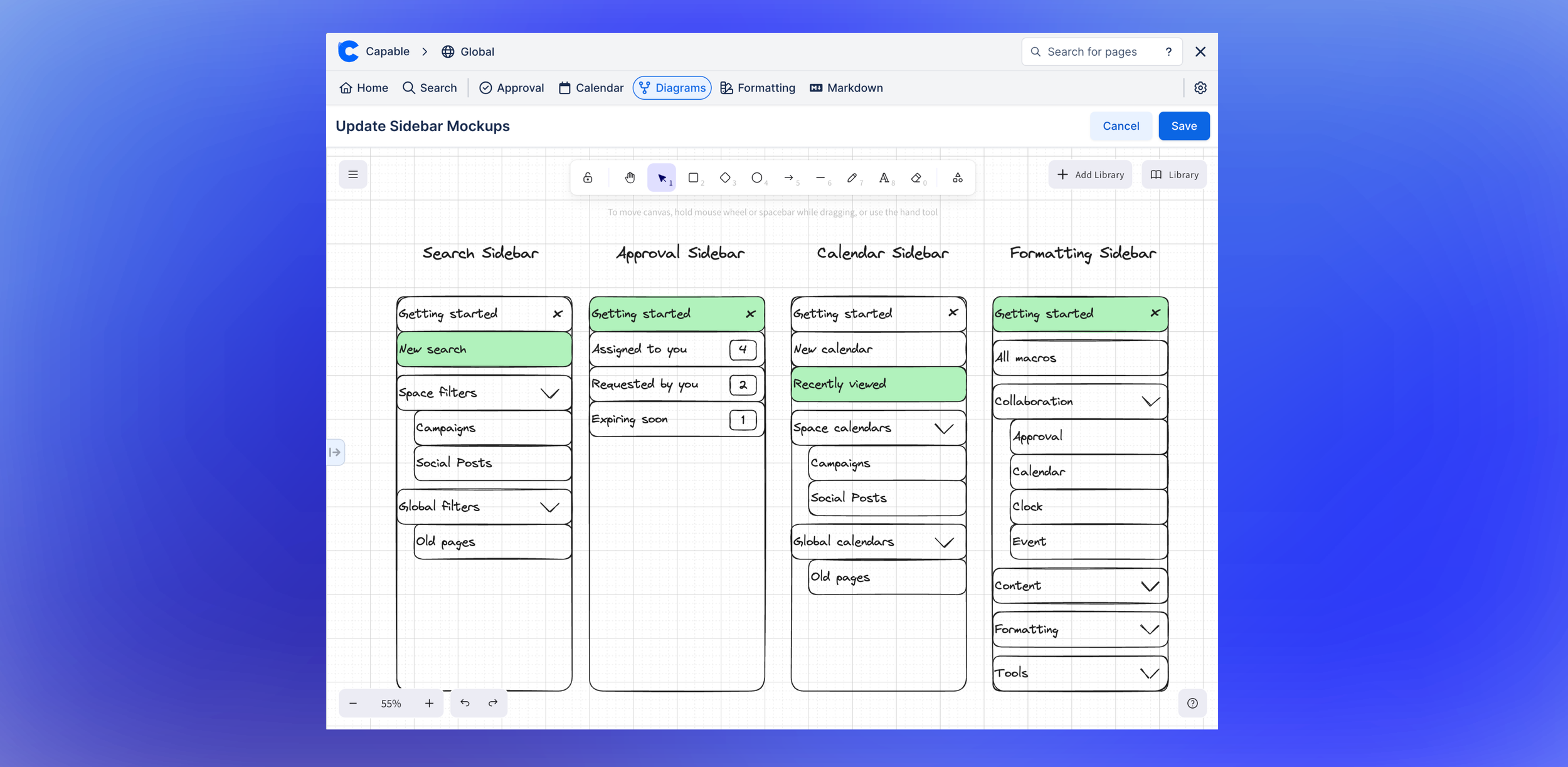
Task: Toggle the keep-tool-active lock icon
Action: pyautogui.click(x=588, y=178)
